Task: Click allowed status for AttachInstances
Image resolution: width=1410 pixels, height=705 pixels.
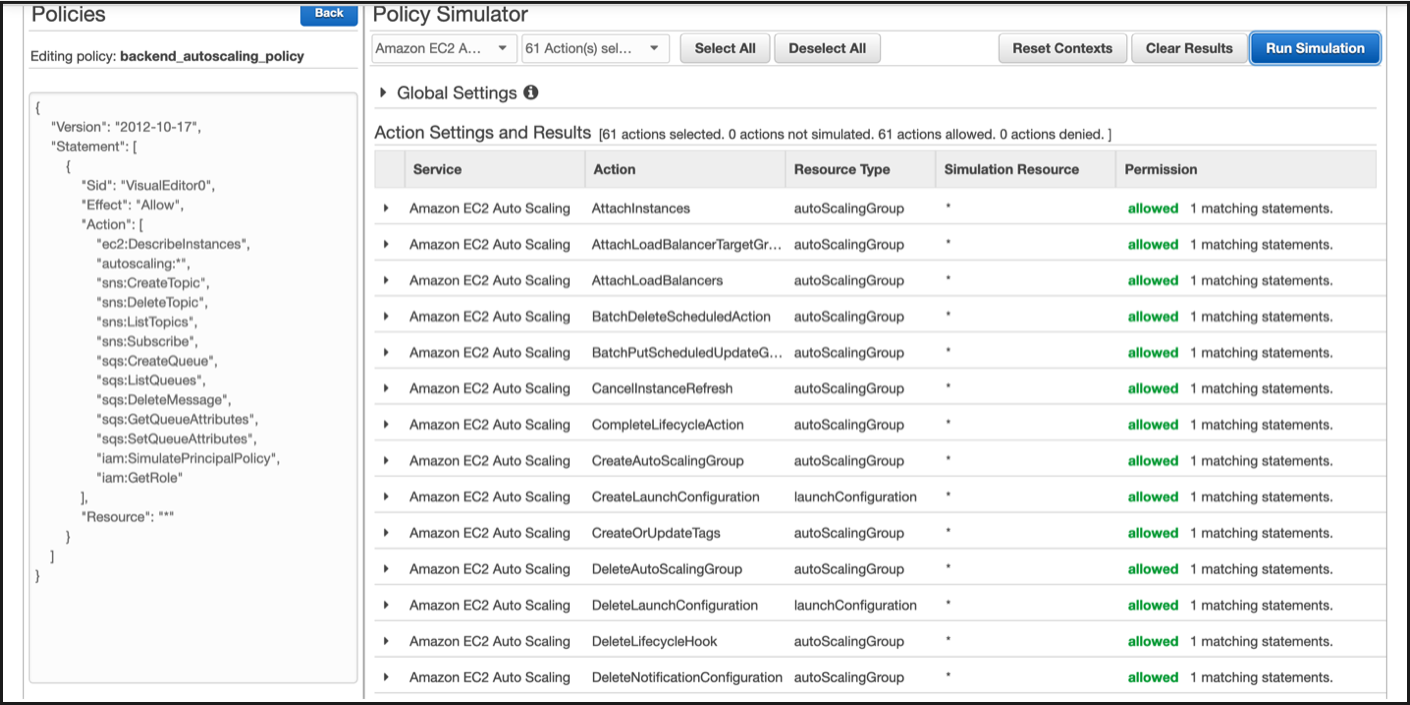Action: pyautogui.click(x=1153, y=209)
